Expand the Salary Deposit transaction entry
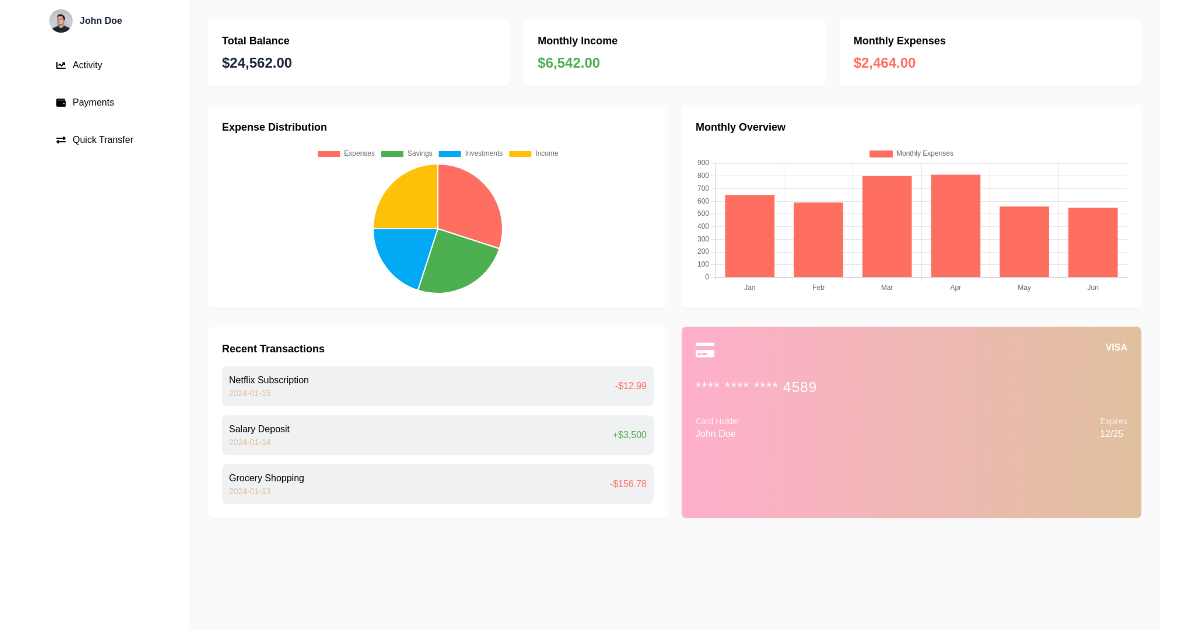1200x630 pixels. coord(437,434)
